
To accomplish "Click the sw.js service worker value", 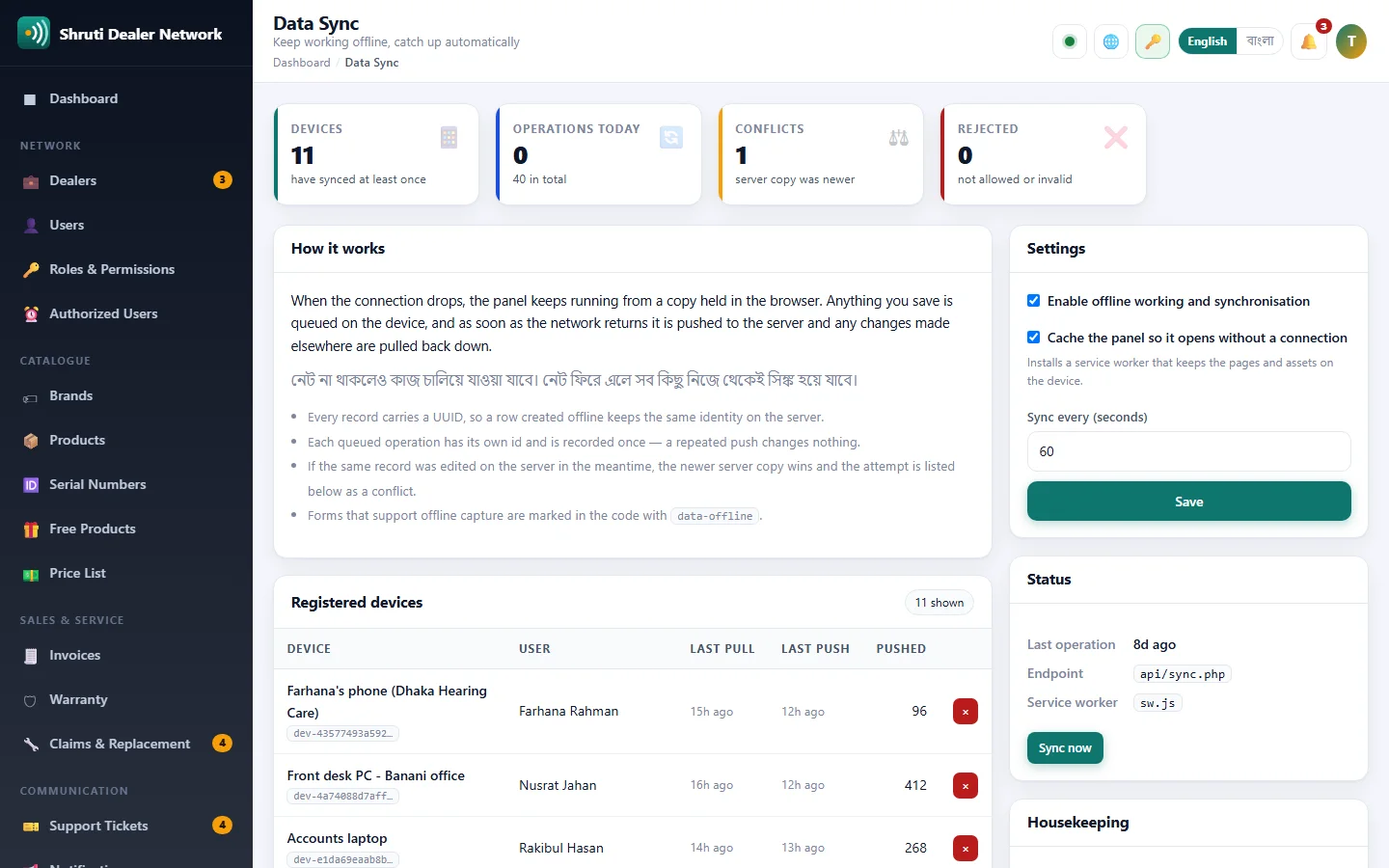I will point(1157,703).
